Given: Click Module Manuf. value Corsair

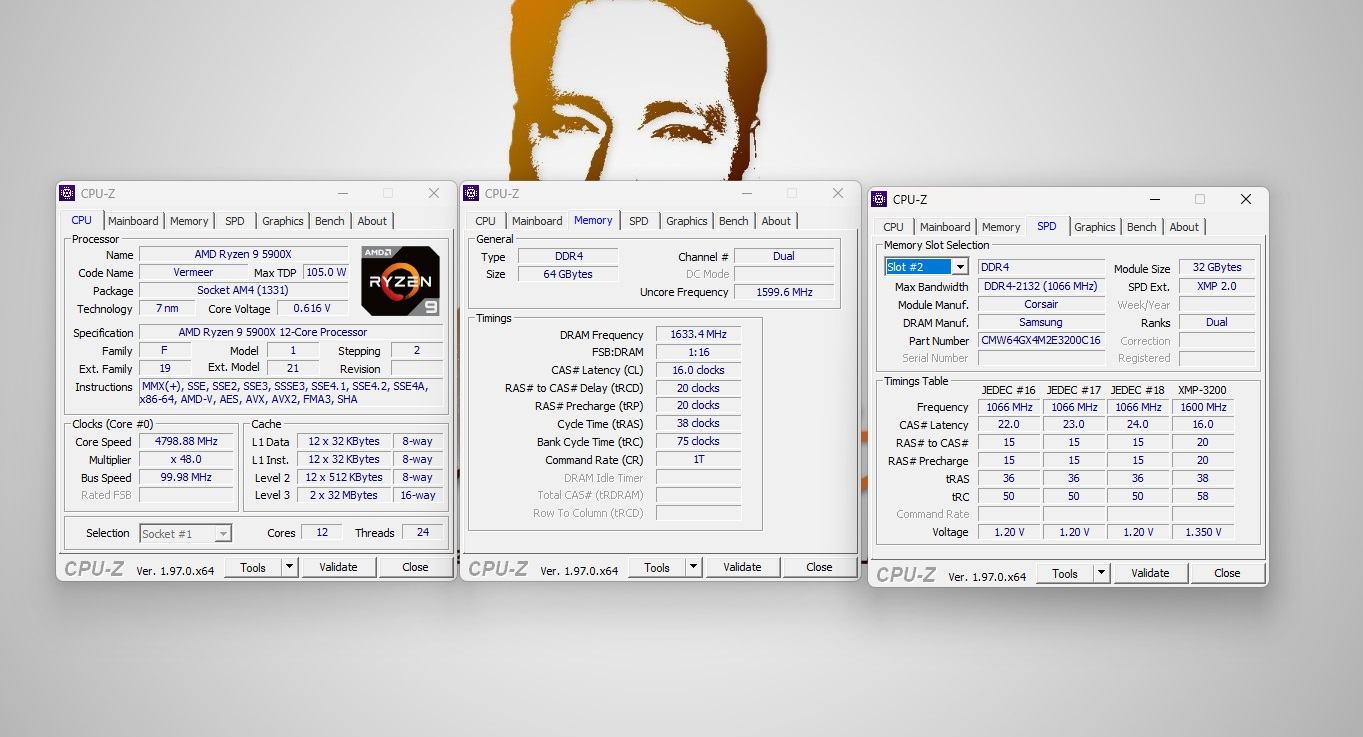Looking at the screenshot, I should (1041, 304).
